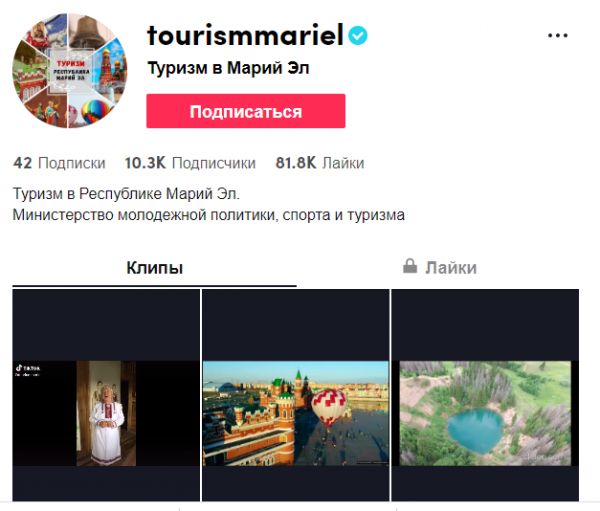This screenshot has height=511, width=600.
Task: Open the round profile avatar picture
Action: point(70,70)
